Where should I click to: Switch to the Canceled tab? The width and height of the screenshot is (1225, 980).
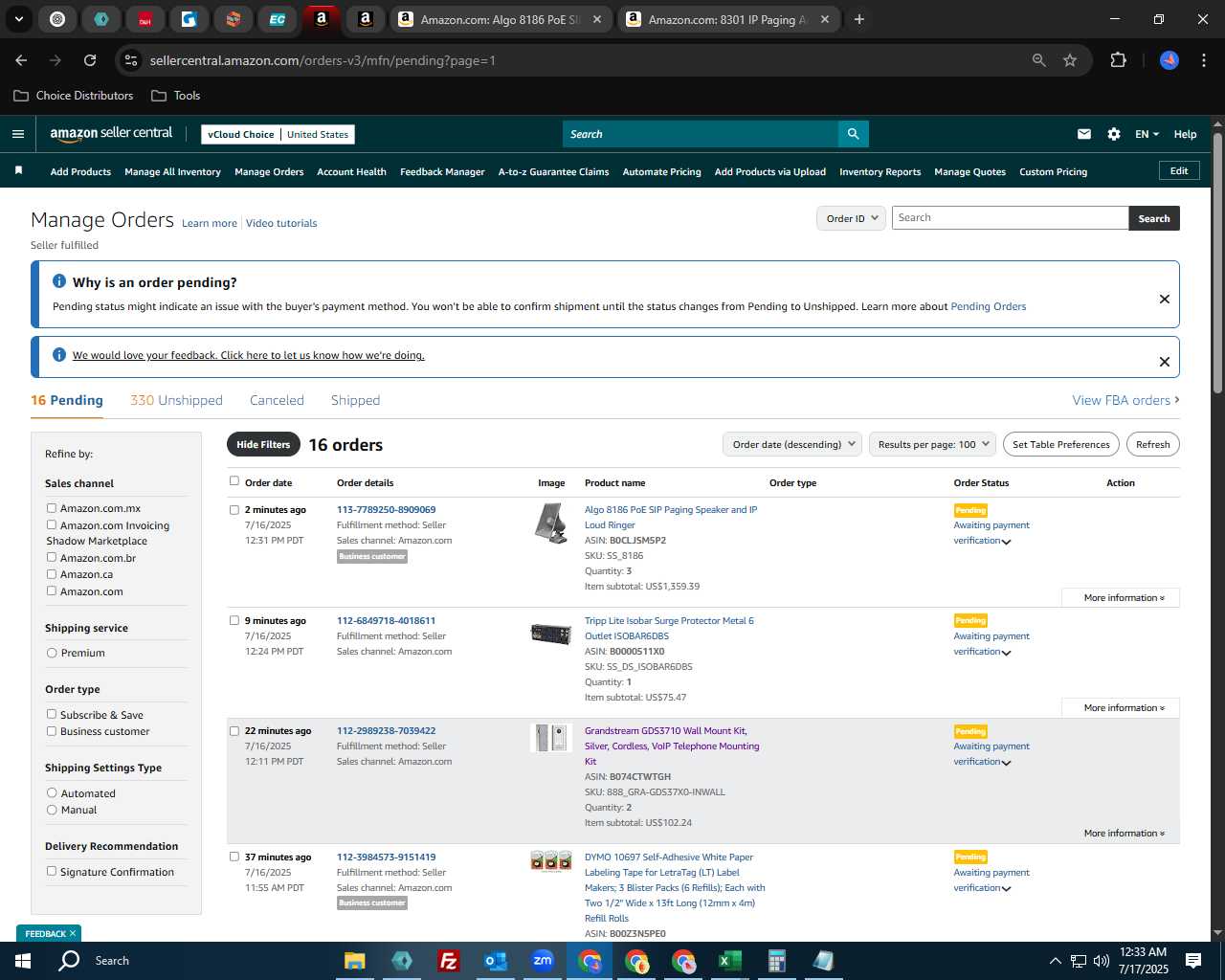click(x=277, y=401)
